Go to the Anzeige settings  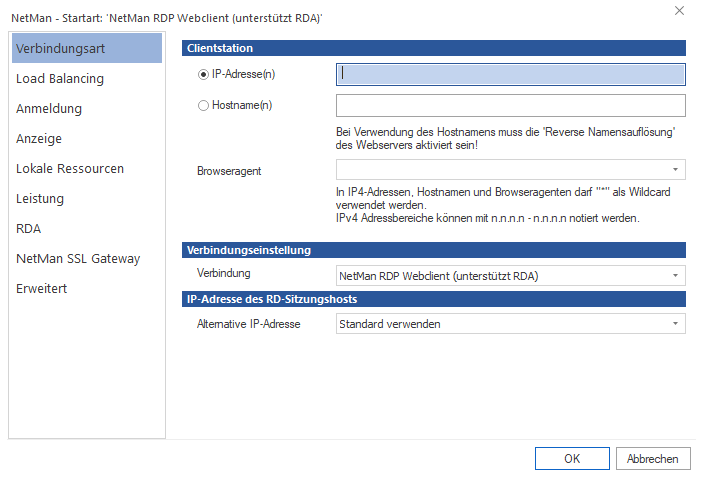pyautogui.click(x=39, y=139)
